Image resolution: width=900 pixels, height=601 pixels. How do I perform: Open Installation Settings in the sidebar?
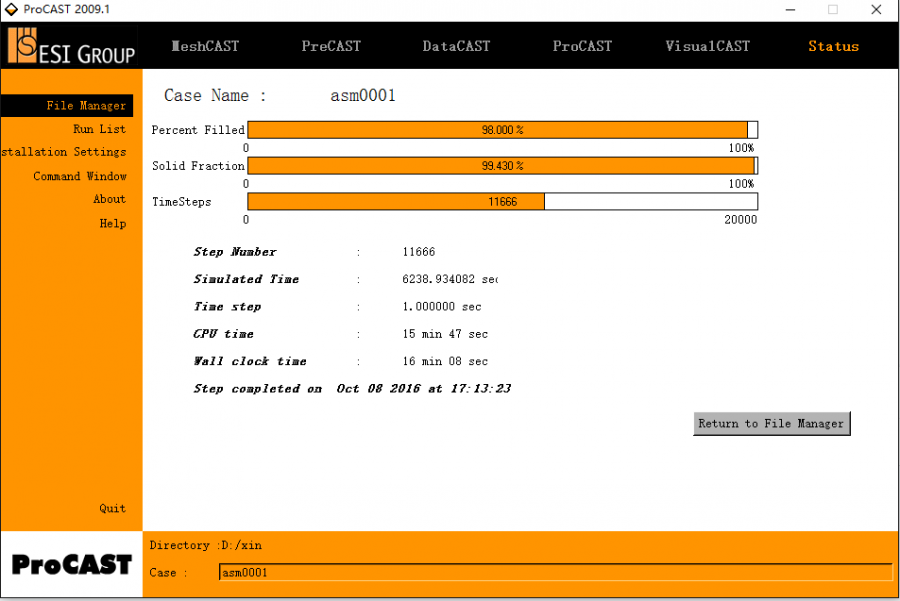[64, 152]
